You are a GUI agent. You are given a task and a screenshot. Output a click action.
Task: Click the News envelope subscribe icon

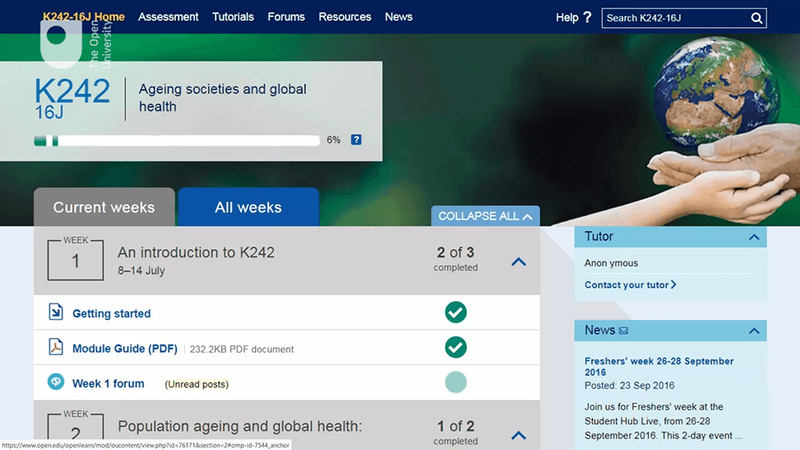tap(623, 331)
